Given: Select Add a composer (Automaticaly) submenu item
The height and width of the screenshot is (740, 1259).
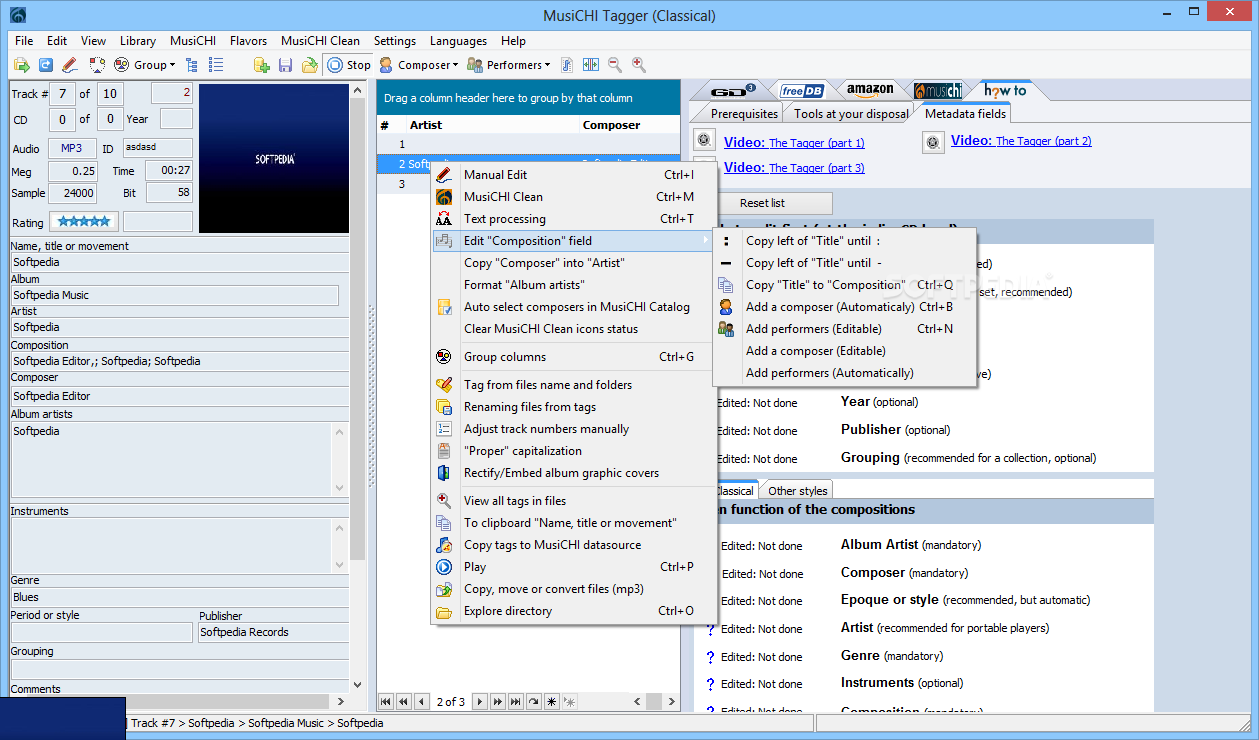Looking at the screenshot, I should click(844, 307).
